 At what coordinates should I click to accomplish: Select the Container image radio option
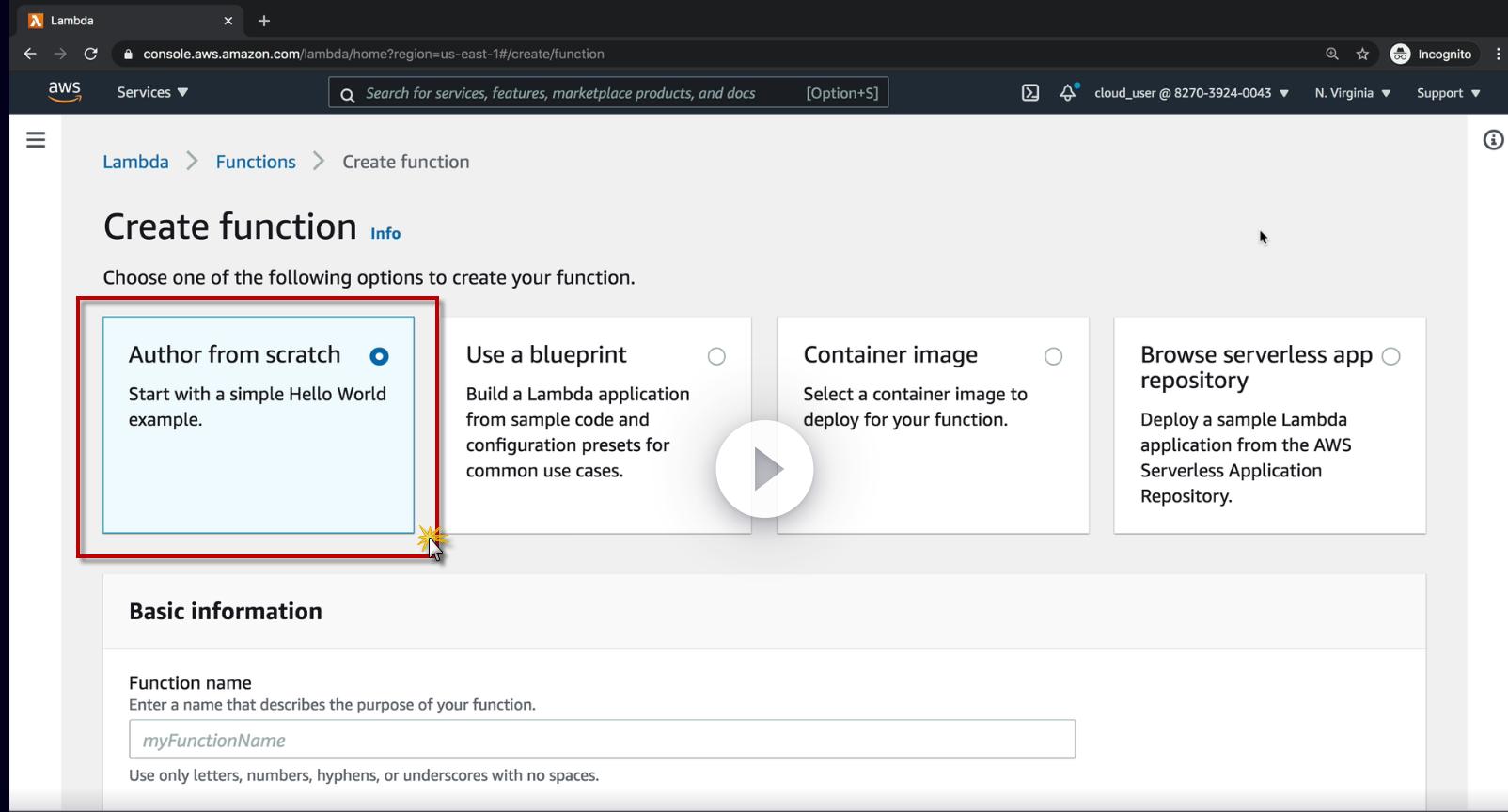tap(1053, 356)
